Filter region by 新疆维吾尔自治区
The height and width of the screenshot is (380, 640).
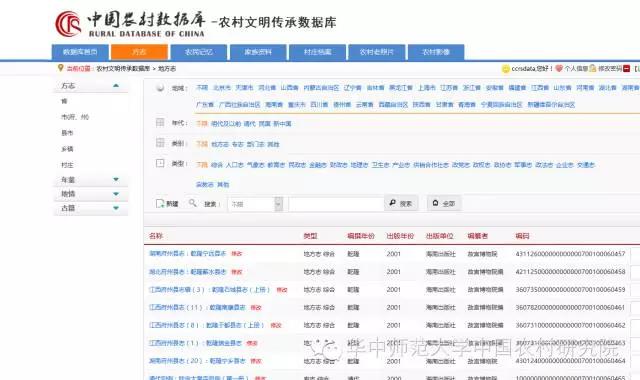point(551,105)
